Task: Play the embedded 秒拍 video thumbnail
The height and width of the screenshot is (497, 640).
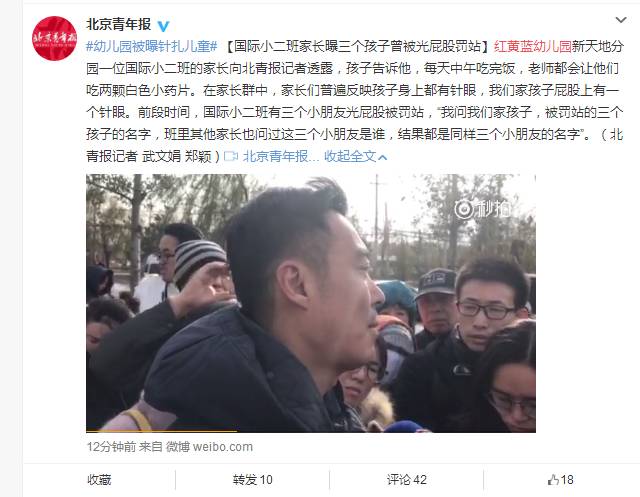Action: pos(311,303)
